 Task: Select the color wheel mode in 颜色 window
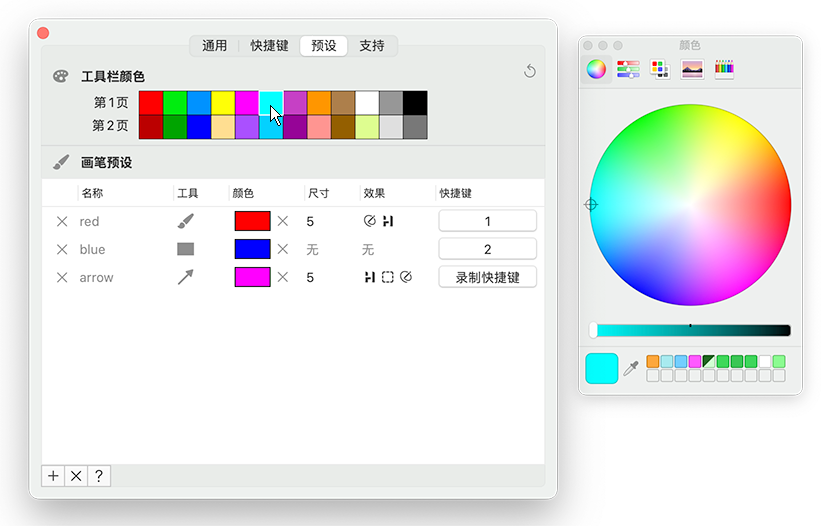tap(597, 69)
